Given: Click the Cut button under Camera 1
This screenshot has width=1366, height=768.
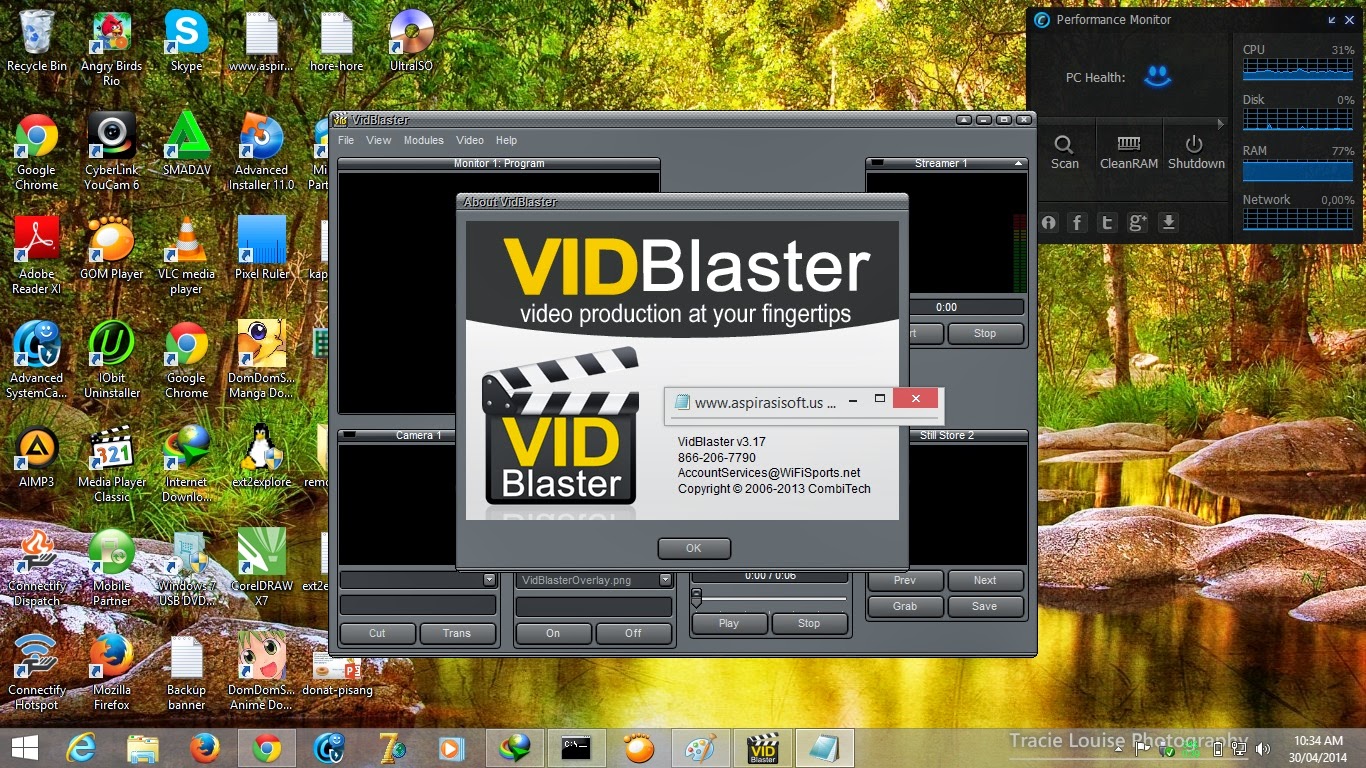Looking at the screenshot, I should 377,633.
